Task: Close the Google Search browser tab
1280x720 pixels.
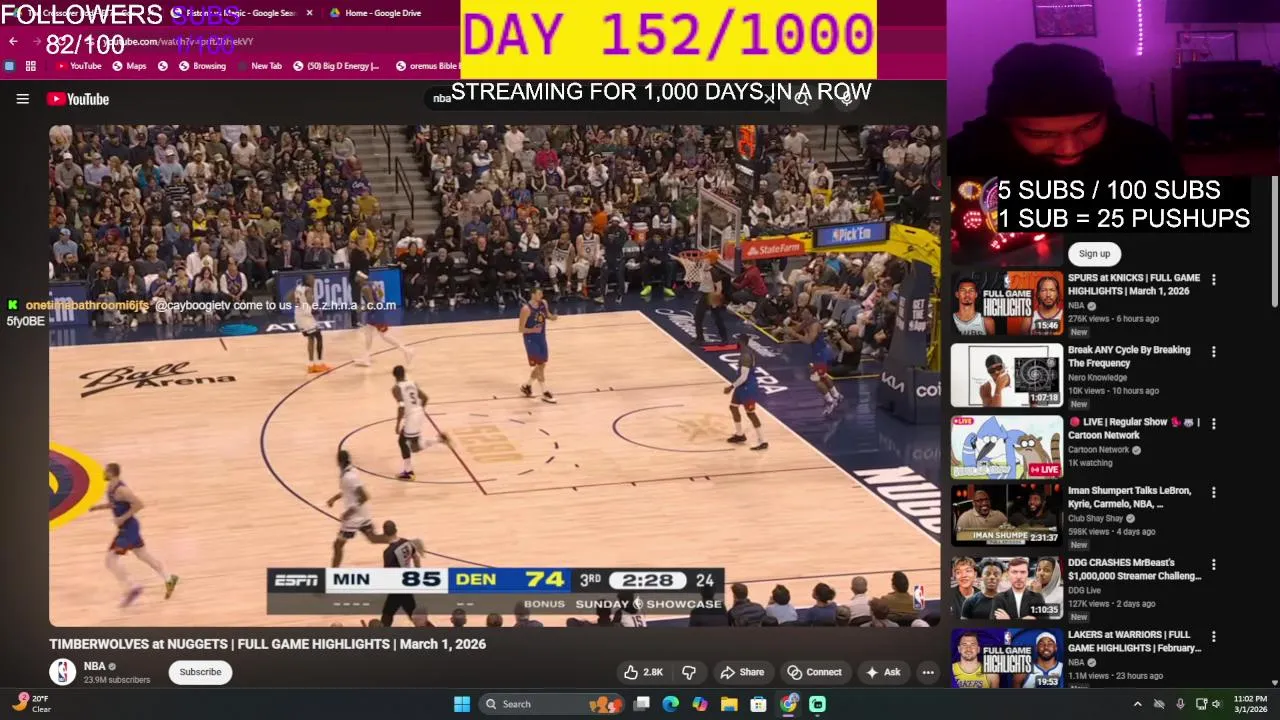Action: 309,13
